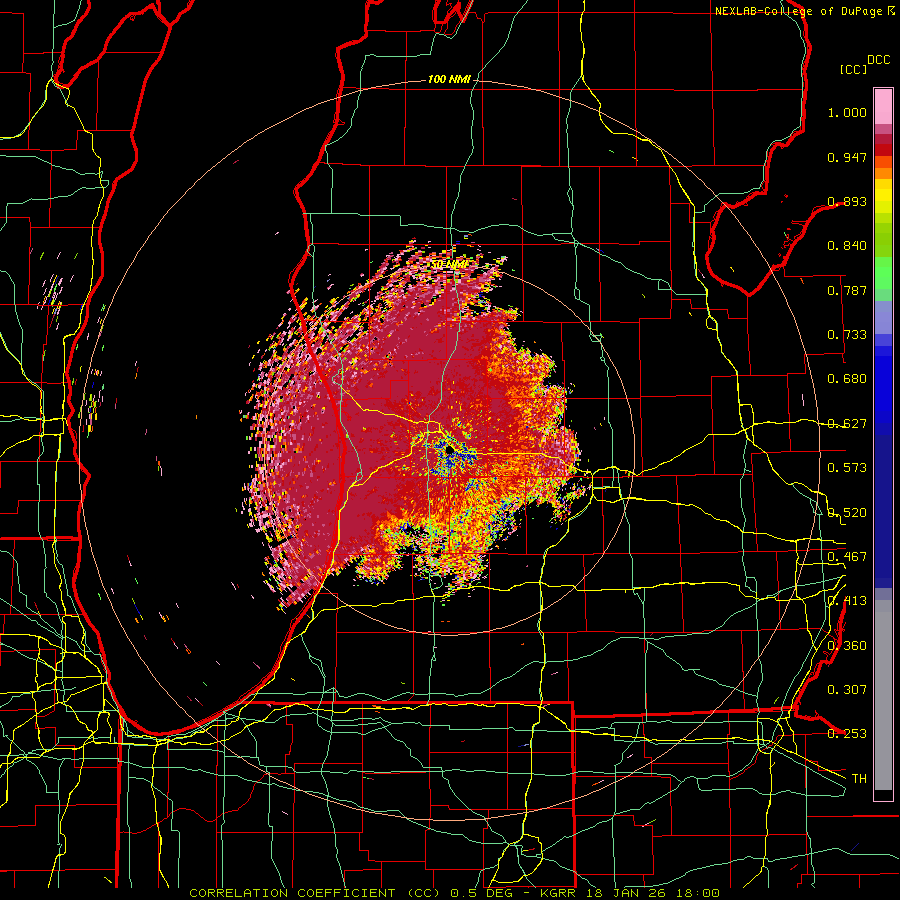Select the 0.947 scale value
900x900 pixels.
click(x=847, y=157)
